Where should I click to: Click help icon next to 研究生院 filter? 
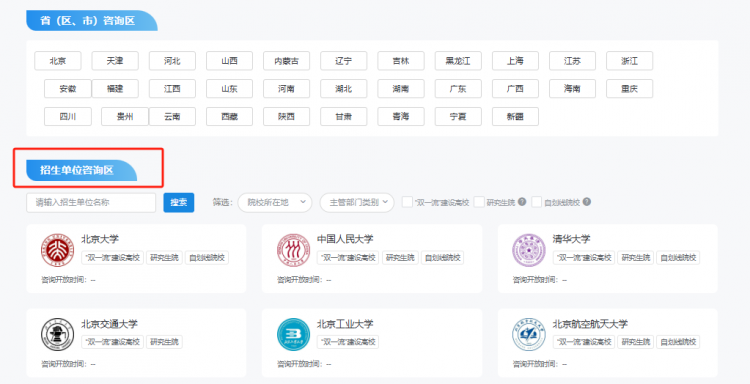coord(522,202)
